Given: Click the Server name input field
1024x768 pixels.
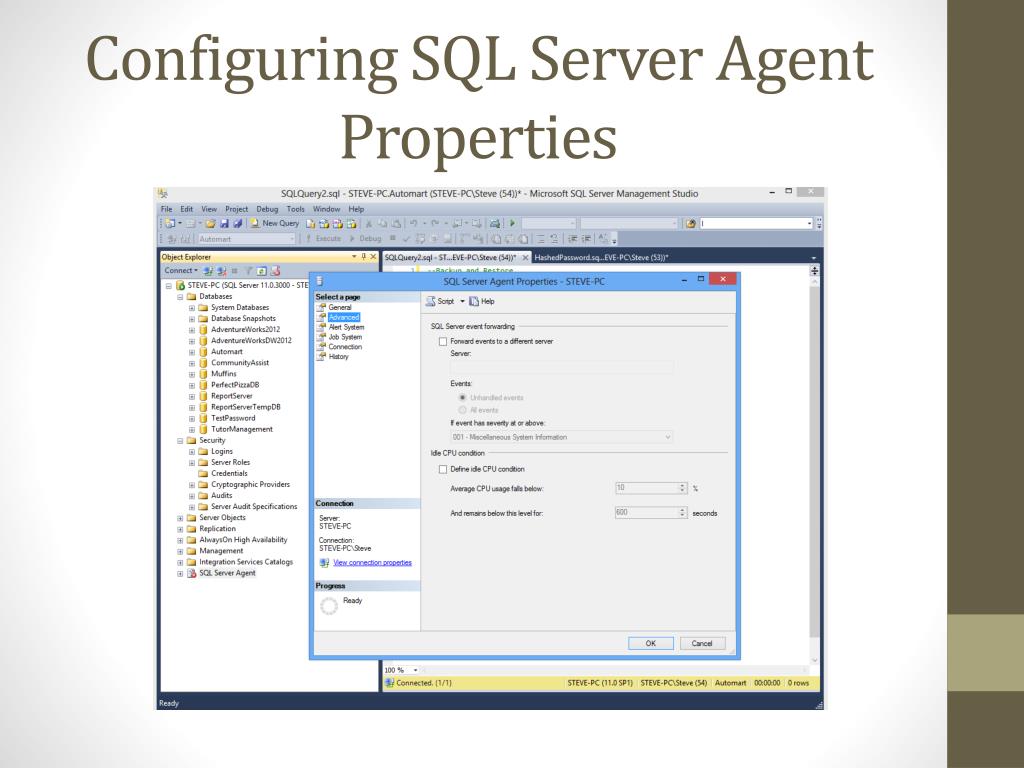Looking at the screenshot, I should coord(562,367).
